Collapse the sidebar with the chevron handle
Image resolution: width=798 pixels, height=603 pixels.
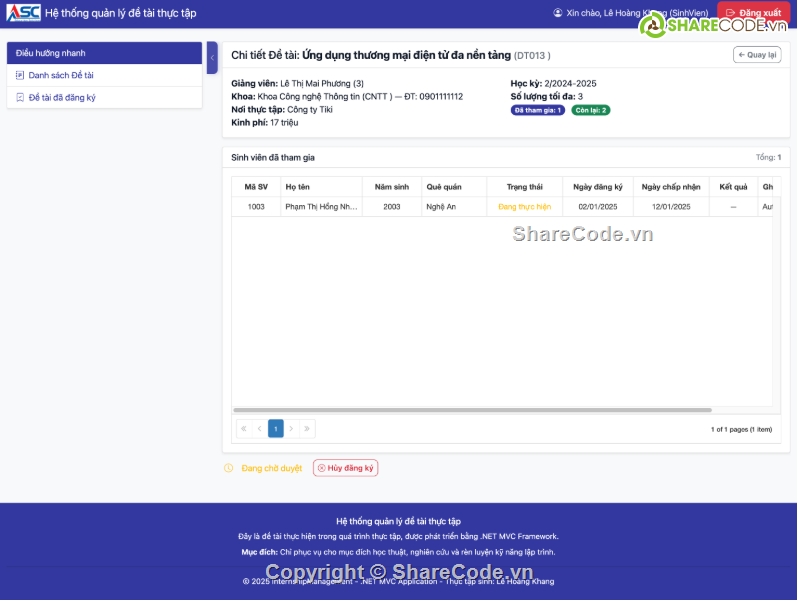tap(212, 58)
